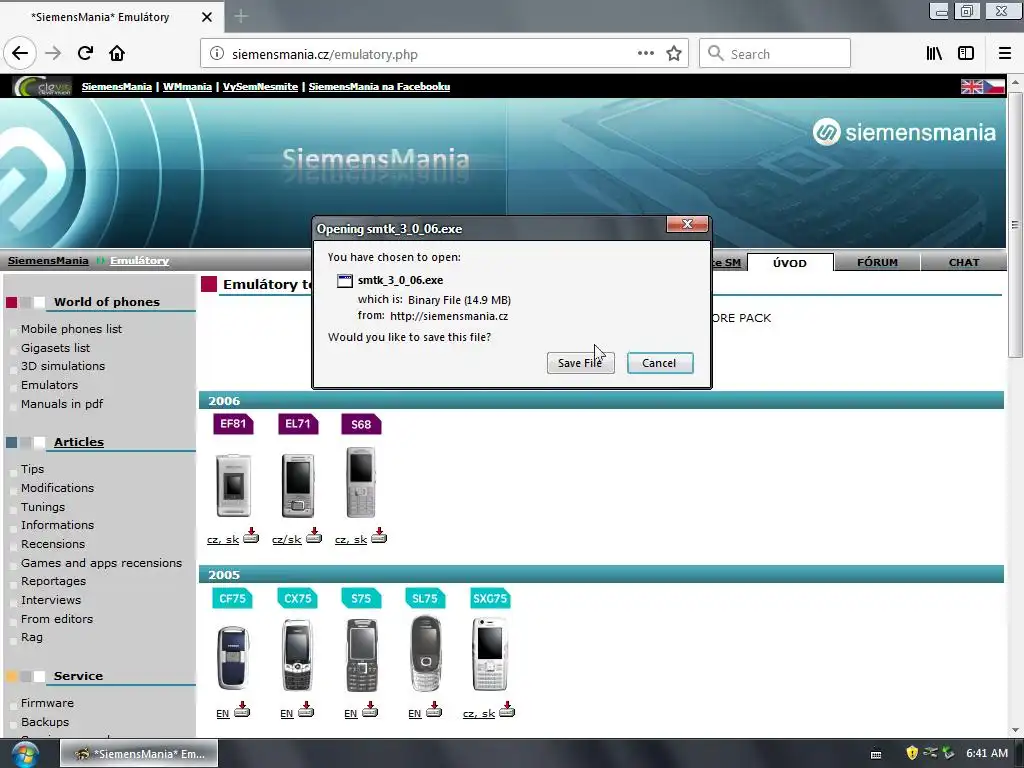
Task: Click the SXG75 model label
Action: click(490, 598)
